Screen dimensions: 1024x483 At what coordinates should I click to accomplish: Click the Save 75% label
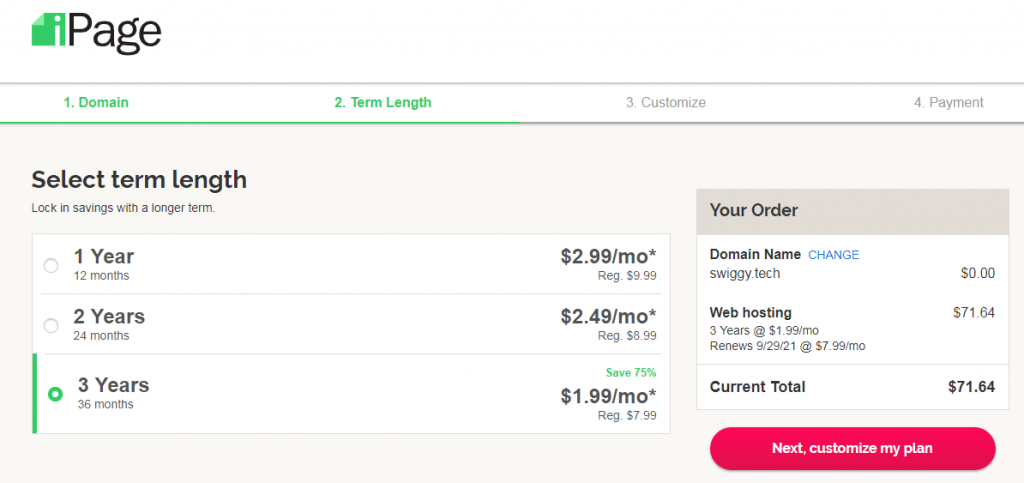631,373
